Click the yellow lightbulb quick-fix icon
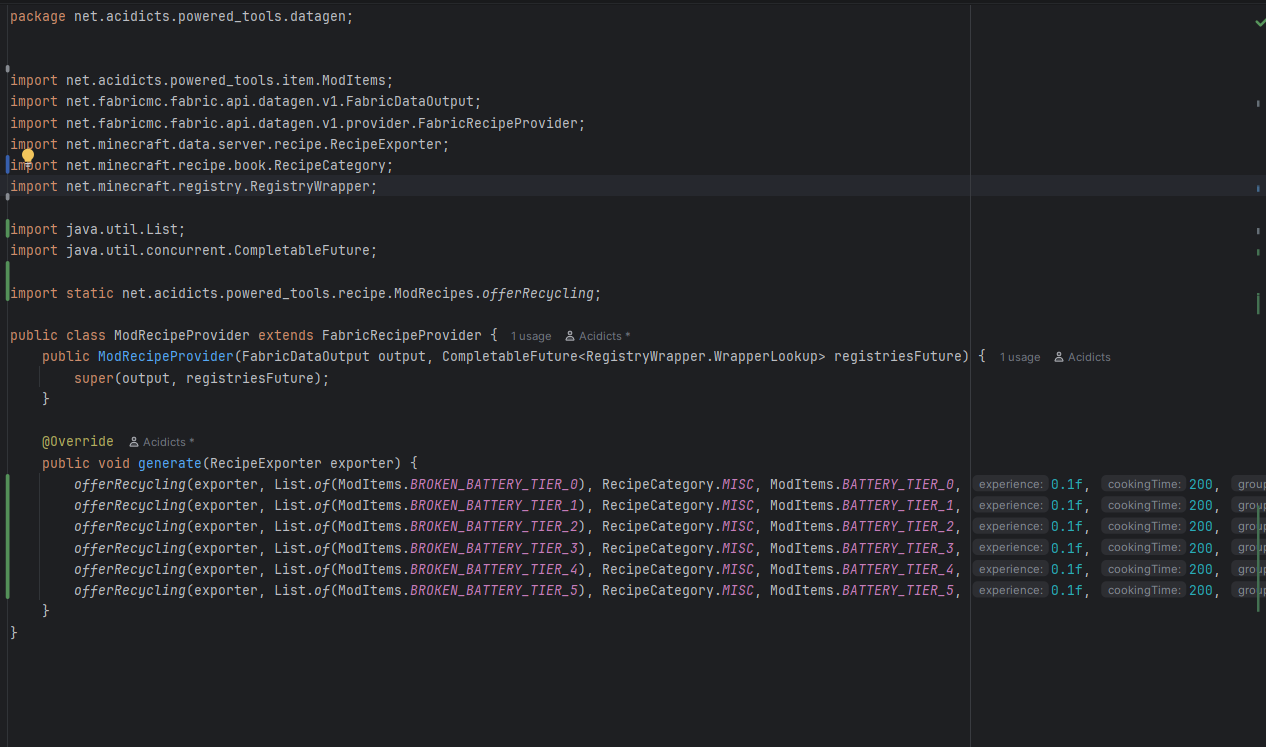The width and height of the screenshot is (1266, 747). (28, 155)
